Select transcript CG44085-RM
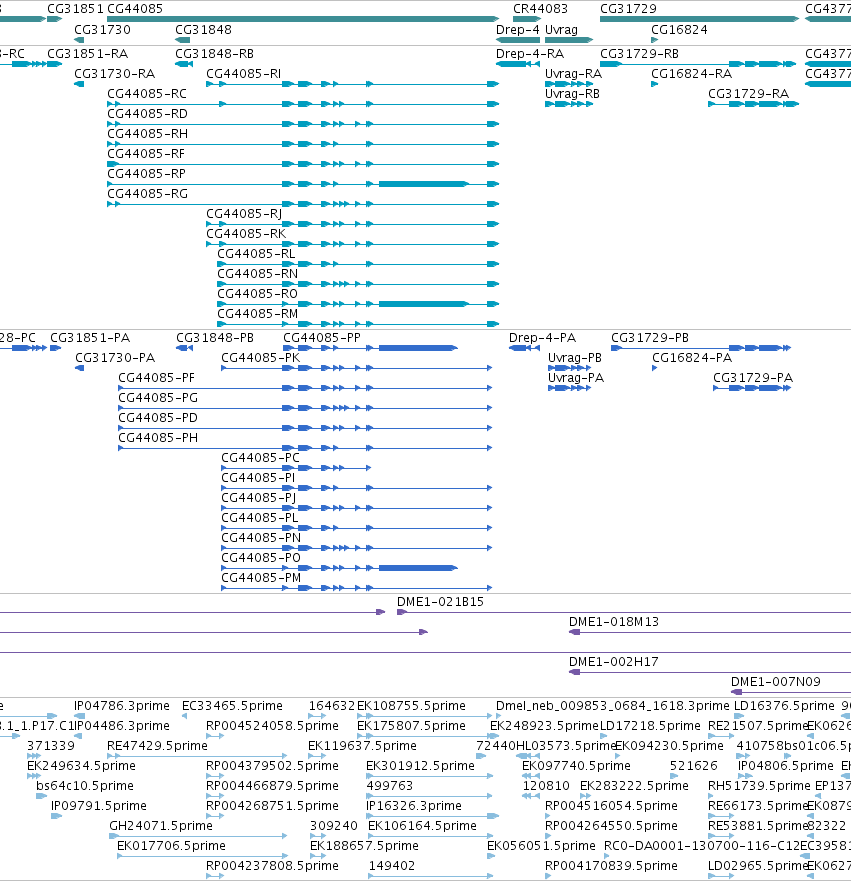 (258, 314)
